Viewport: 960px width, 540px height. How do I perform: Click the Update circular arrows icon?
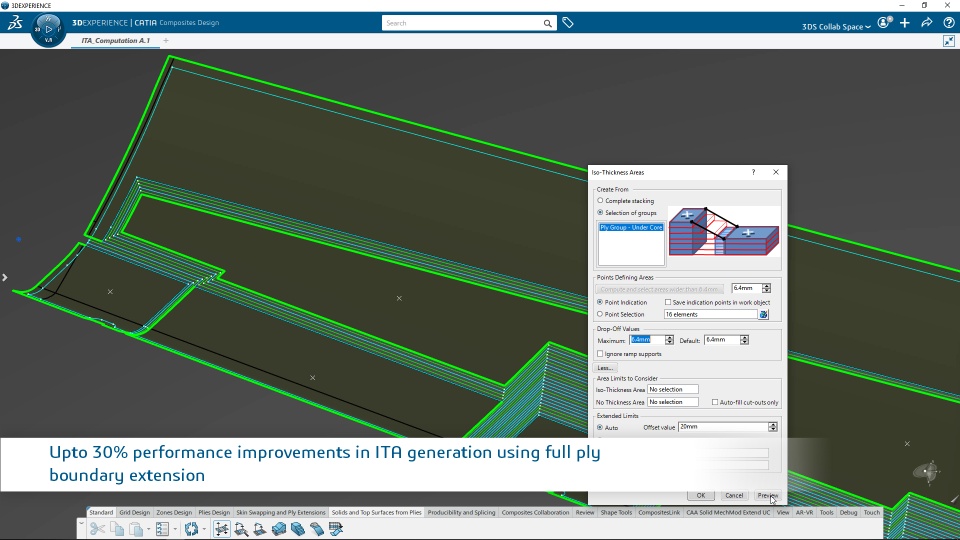coord(191,529)
